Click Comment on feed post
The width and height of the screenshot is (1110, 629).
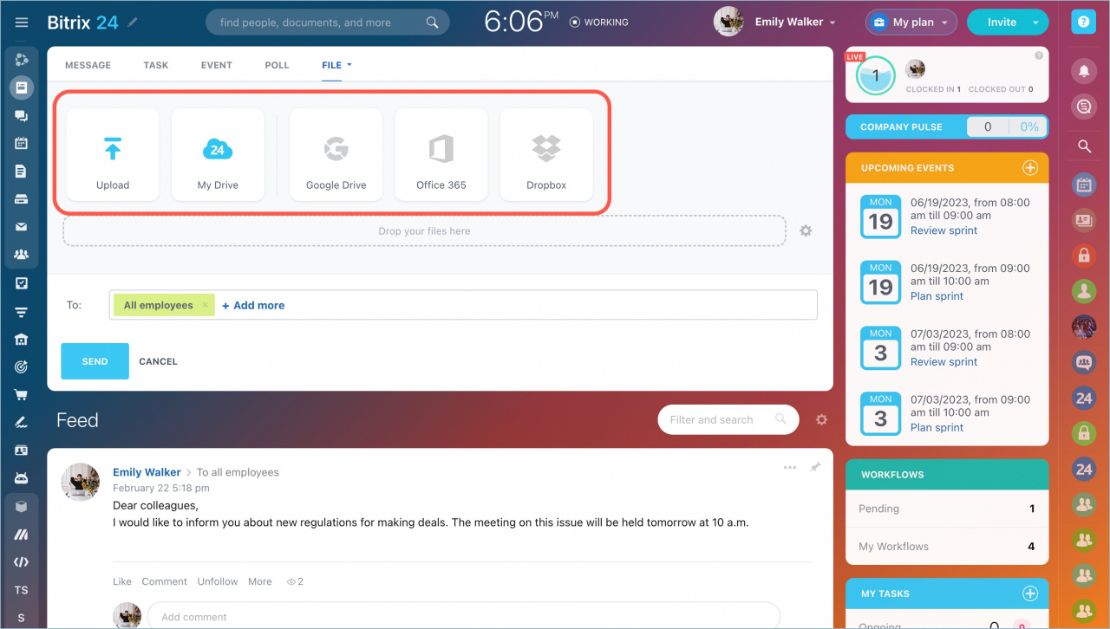pyautogui.click(x=164, y=582)
